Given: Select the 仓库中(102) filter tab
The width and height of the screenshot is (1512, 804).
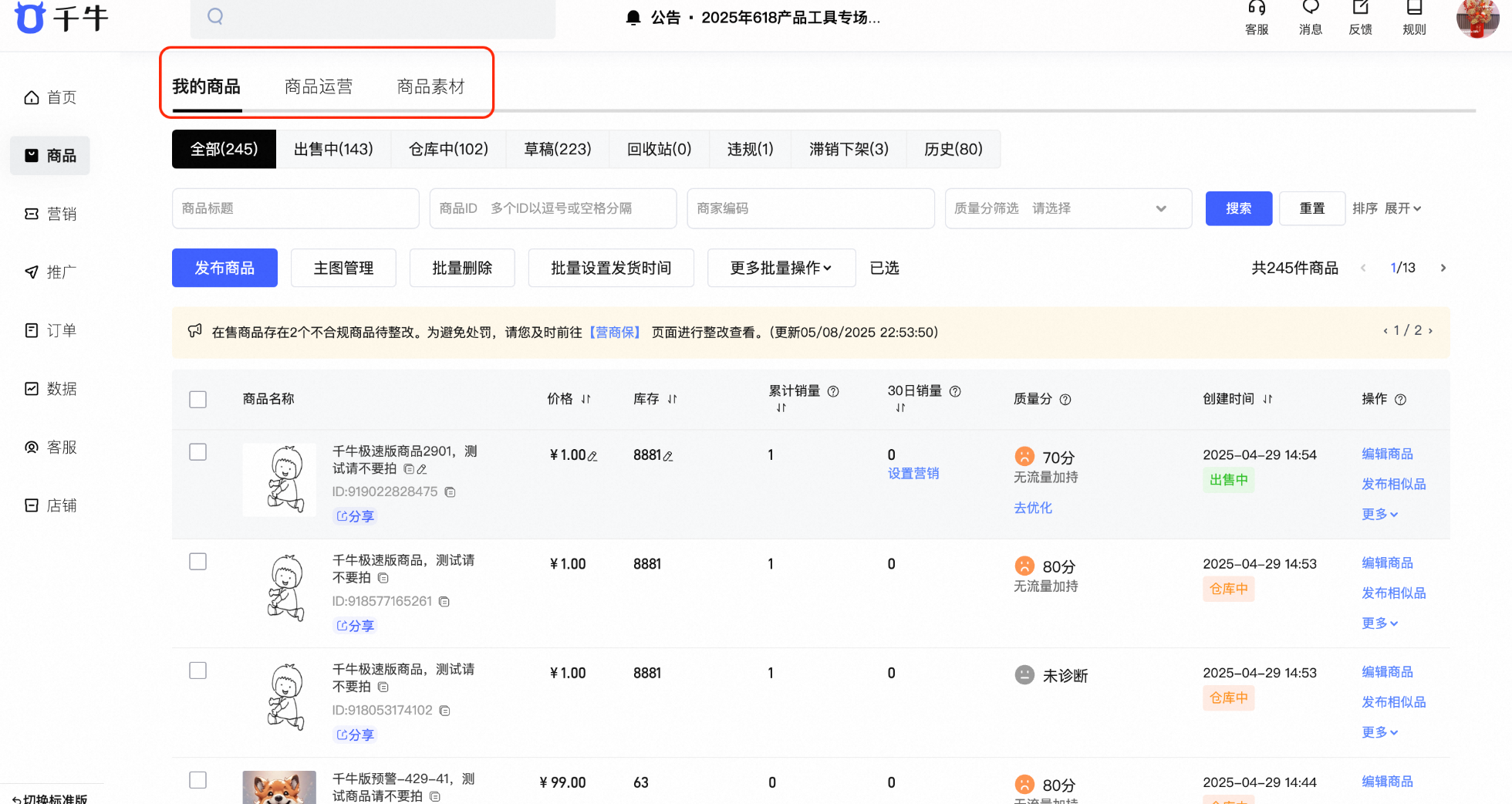Looking at the screenshot, I should point(448,149).
